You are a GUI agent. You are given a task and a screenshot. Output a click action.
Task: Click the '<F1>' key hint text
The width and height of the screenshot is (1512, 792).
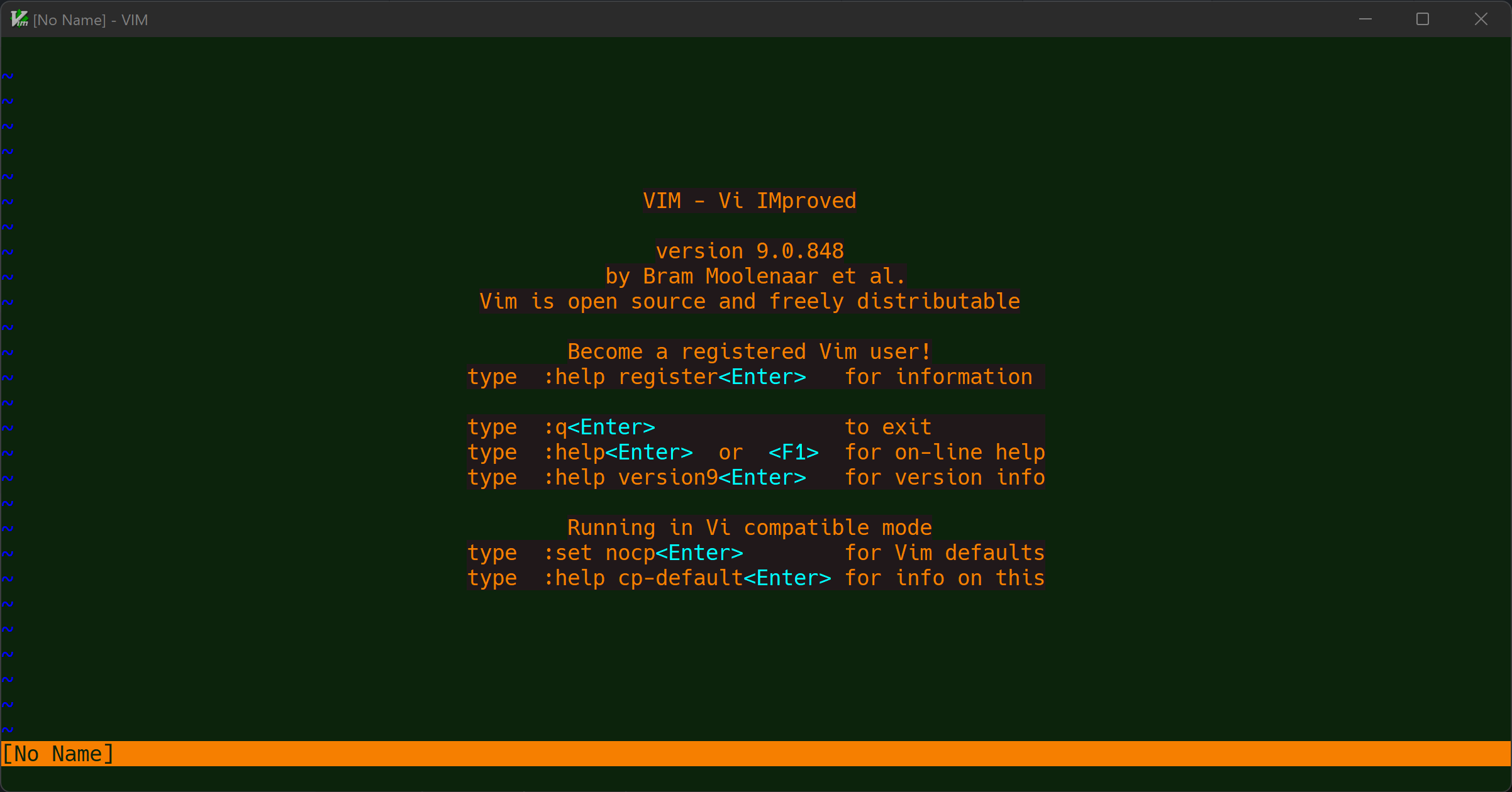[793, 452]
